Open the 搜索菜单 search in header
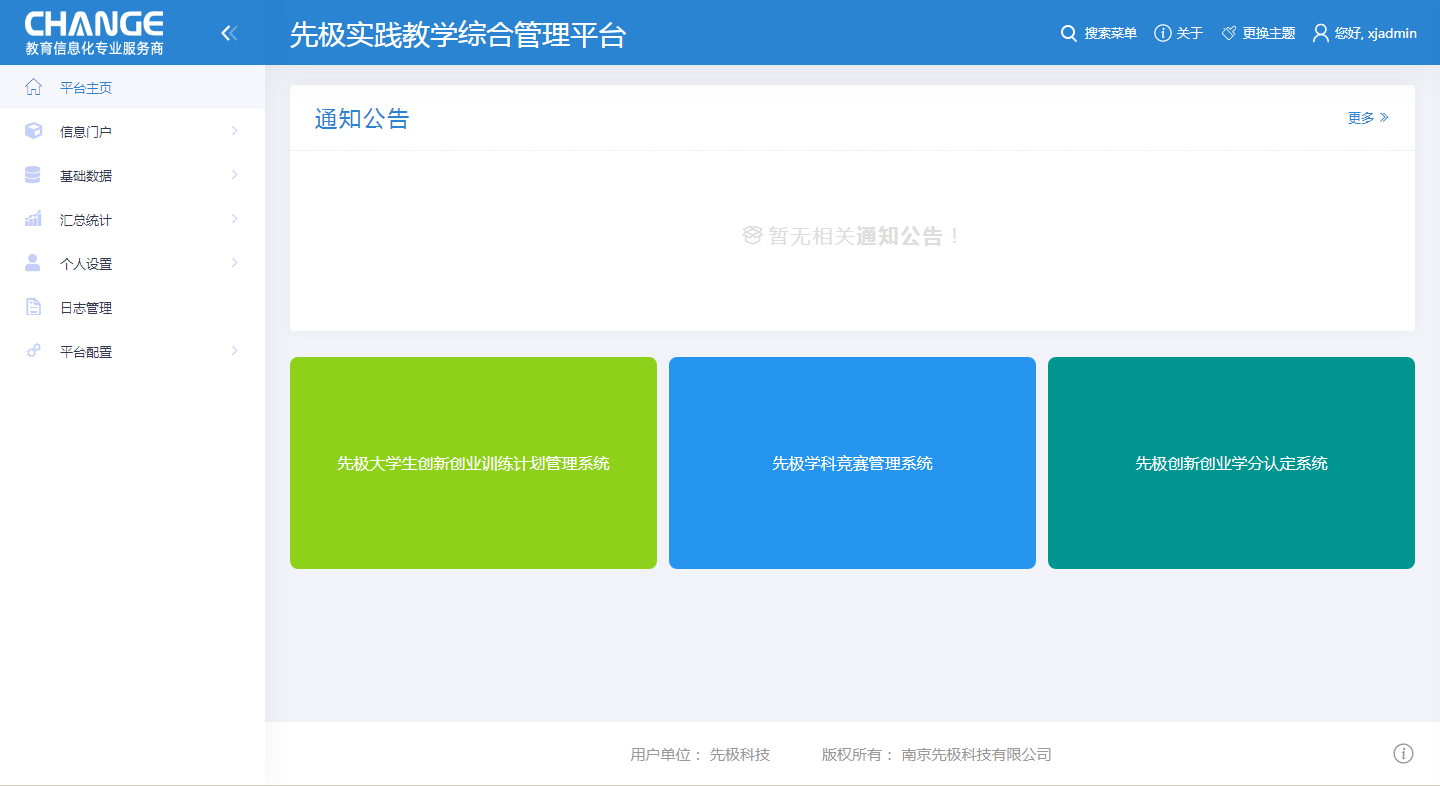1440x786 pixels. pyautogui.click(x=1098, y=33)
